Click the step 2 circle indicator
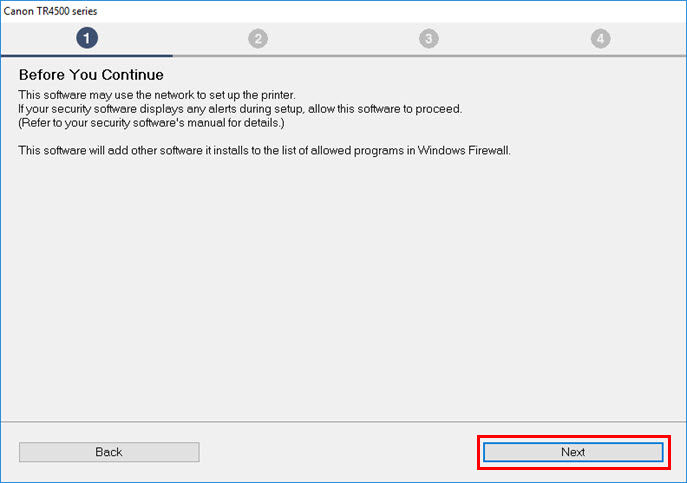Viewport: 687px width, 483px height. [258, 38]
